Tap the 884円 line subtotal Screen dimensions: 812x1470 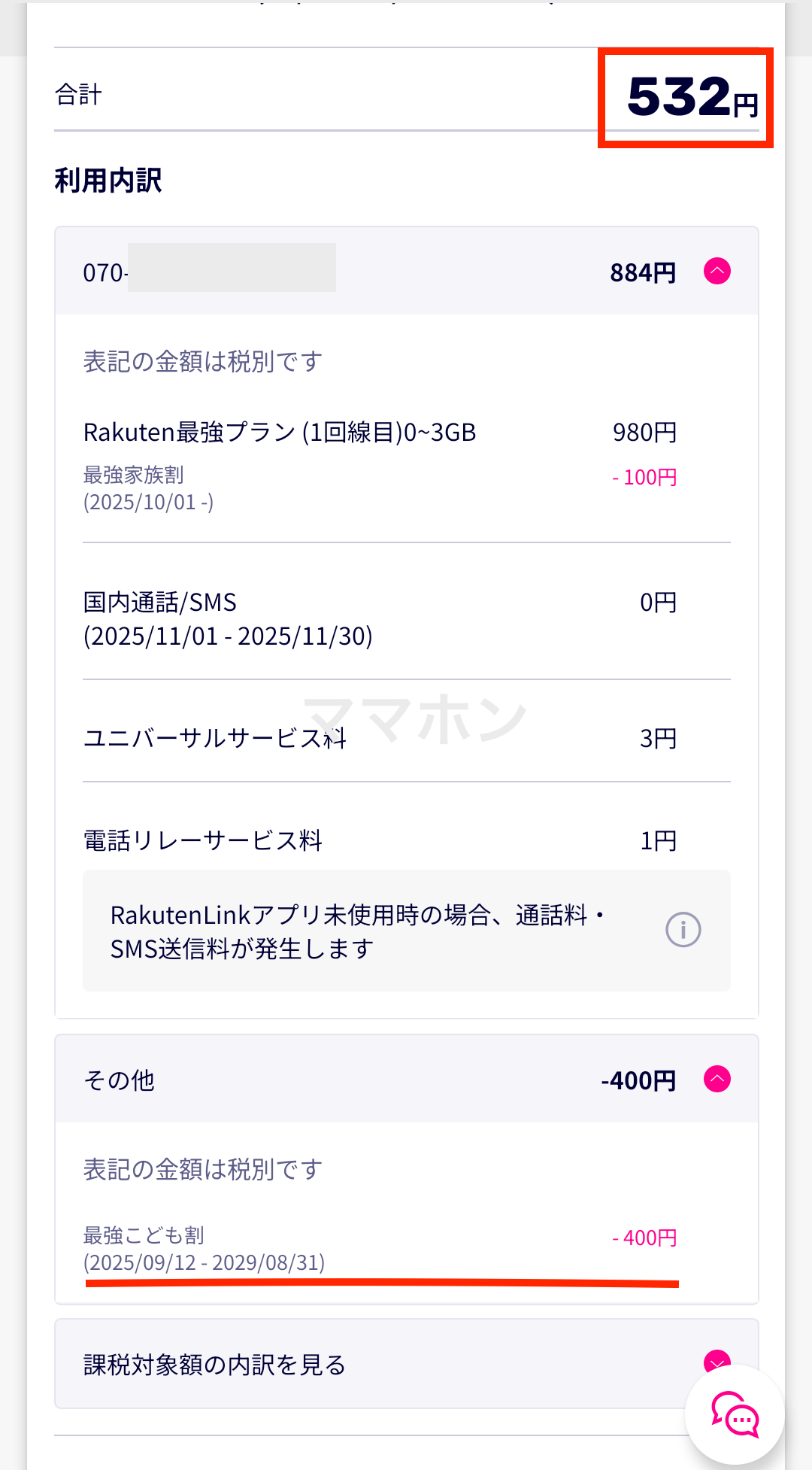point(643,272)
